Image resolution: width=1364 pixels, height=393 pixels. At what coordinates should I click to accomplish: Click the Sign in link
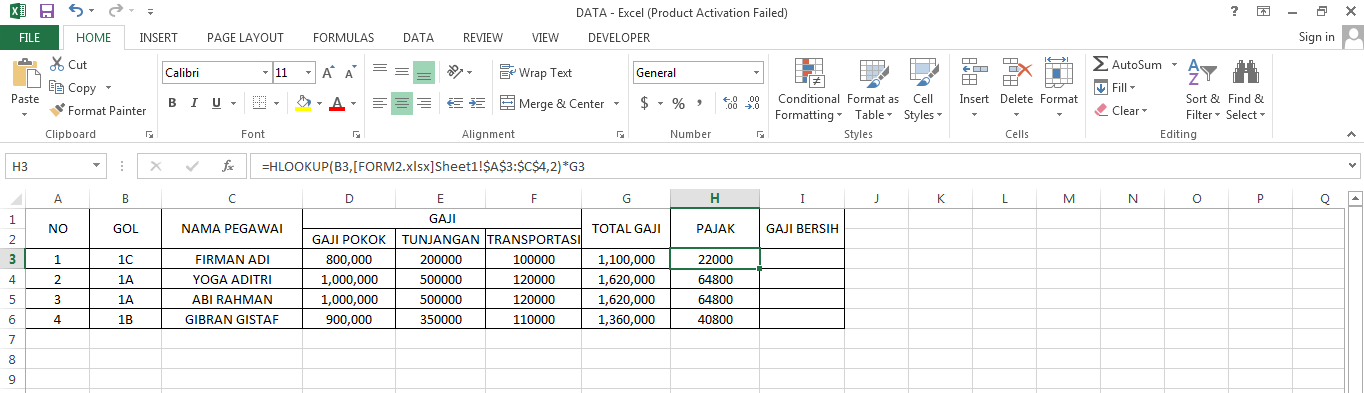click(x=1316, y=37)
